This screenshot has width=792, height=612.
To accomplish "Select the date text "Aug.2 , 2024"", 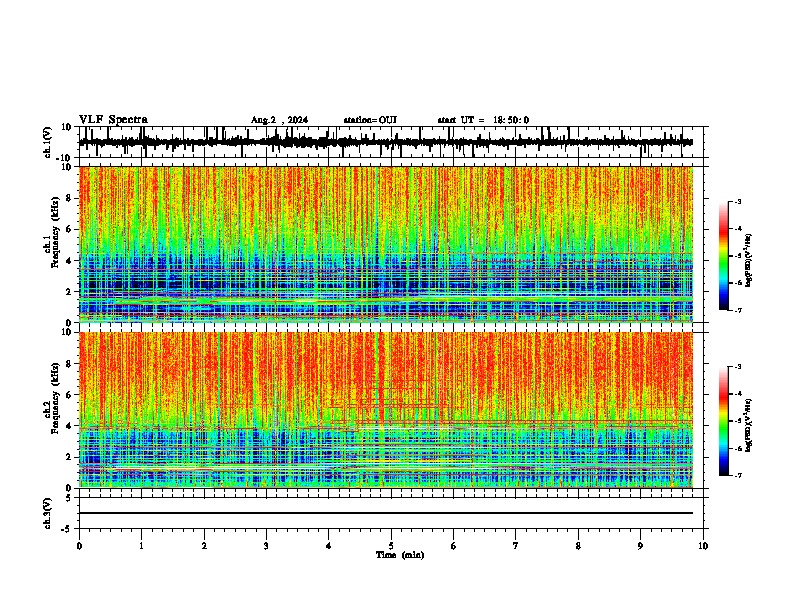I will pos(279,120).
